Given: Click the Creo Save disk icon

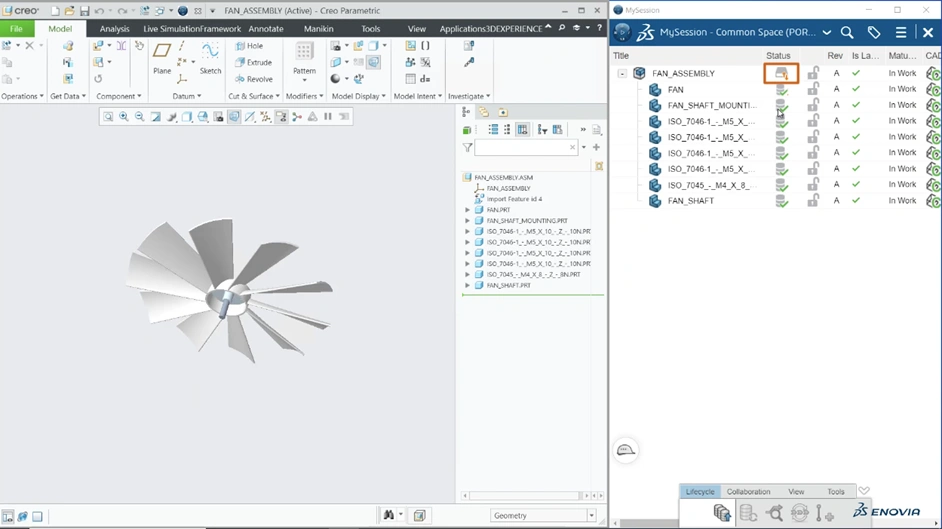Looking at the screenshot, I should click(x=84, y=11).
